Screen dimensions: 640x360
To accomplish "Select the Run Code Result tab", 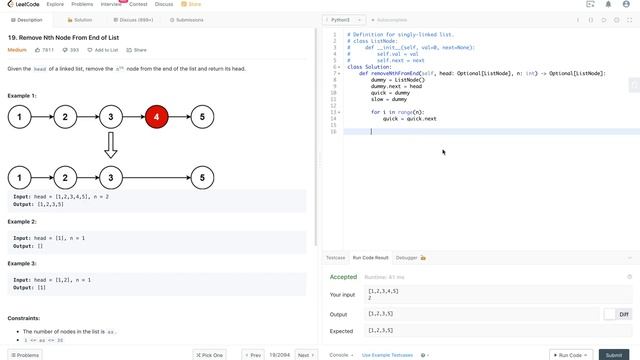I will pos(371,258).
